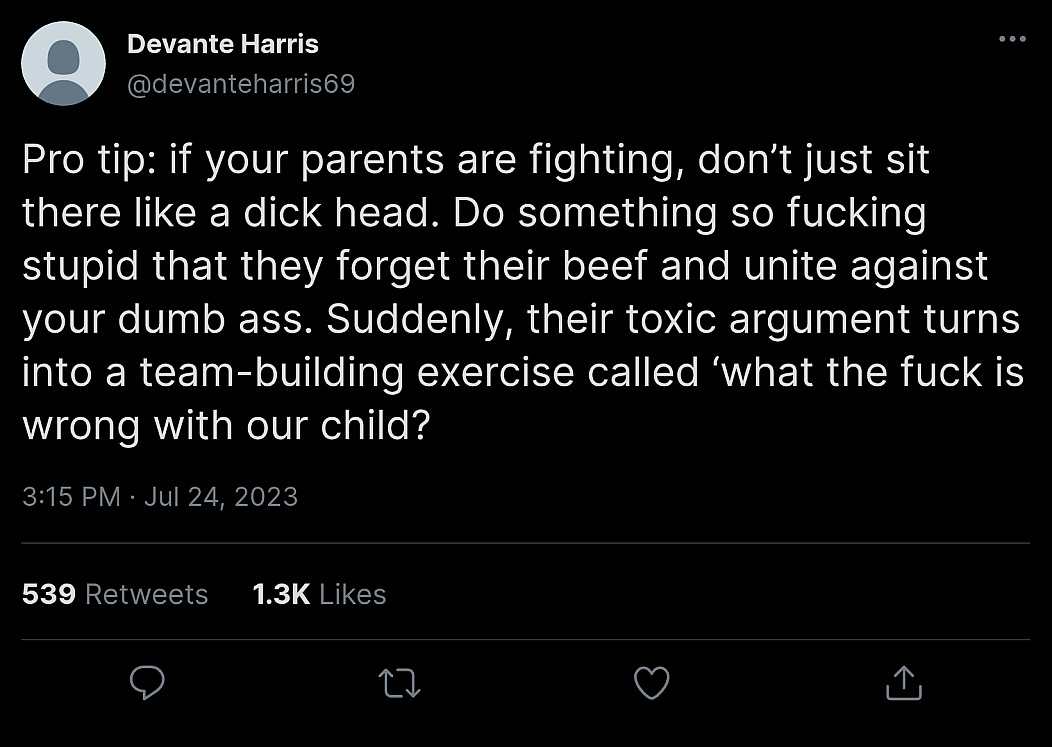1052x747 pixels.
Task: Click the words 'Pro tip:' in tweet
Action: [x=85, y=161]
